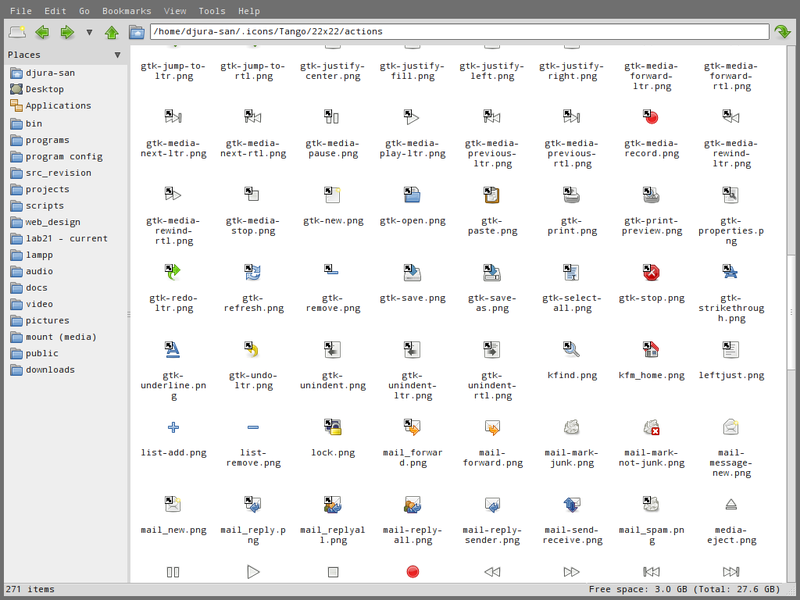Screen dimensions: 800x600
Task: Select the gtk-undo-ltr.png yellow undo icon
Action: click(x=252, y=349)
